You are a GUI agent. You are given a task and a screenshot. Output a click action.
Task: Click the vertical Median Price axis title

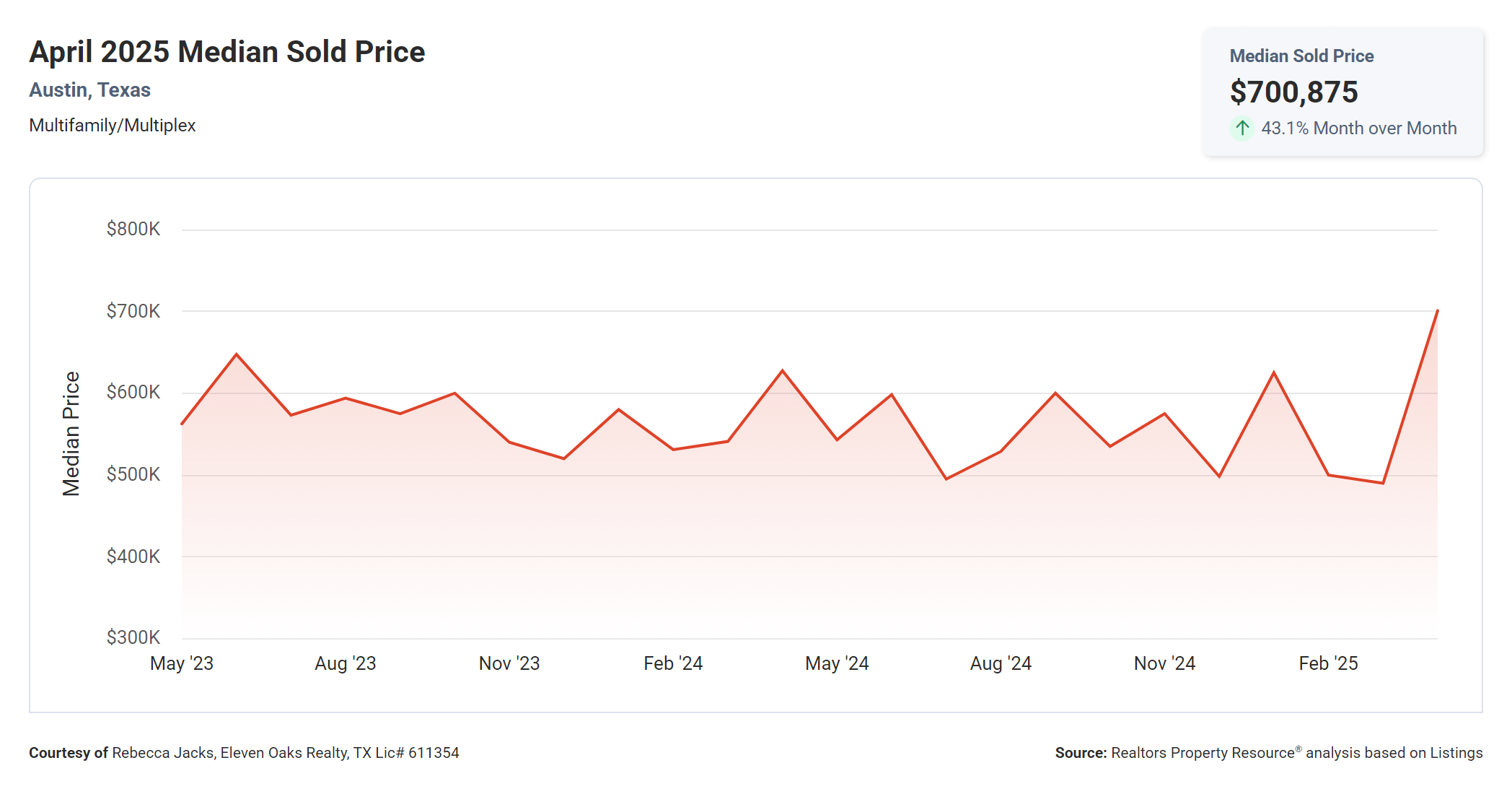[71, 434]
